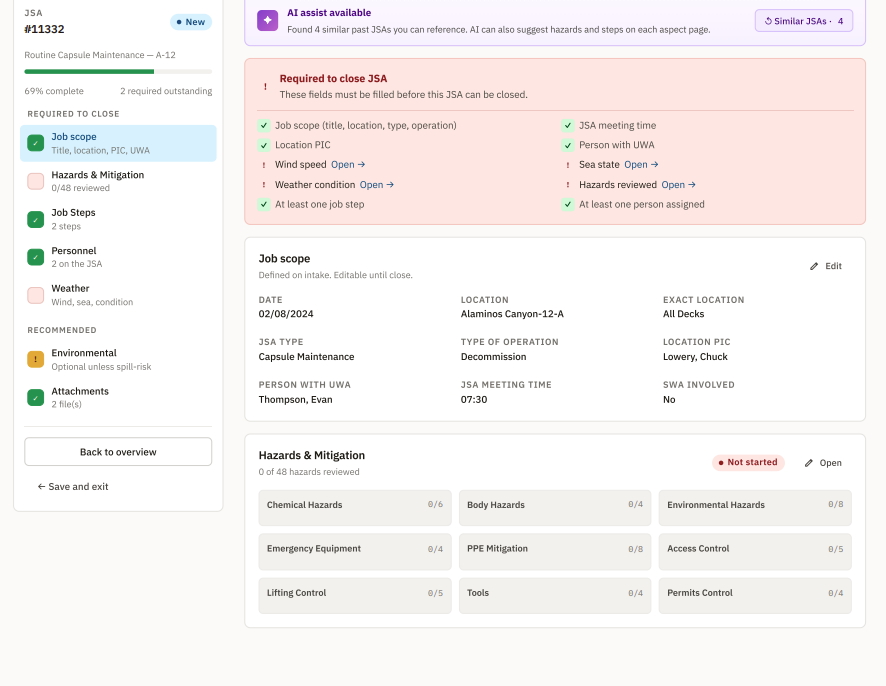
Task: Open the Lifting Control category tile
Action: [x=355, y=596]
